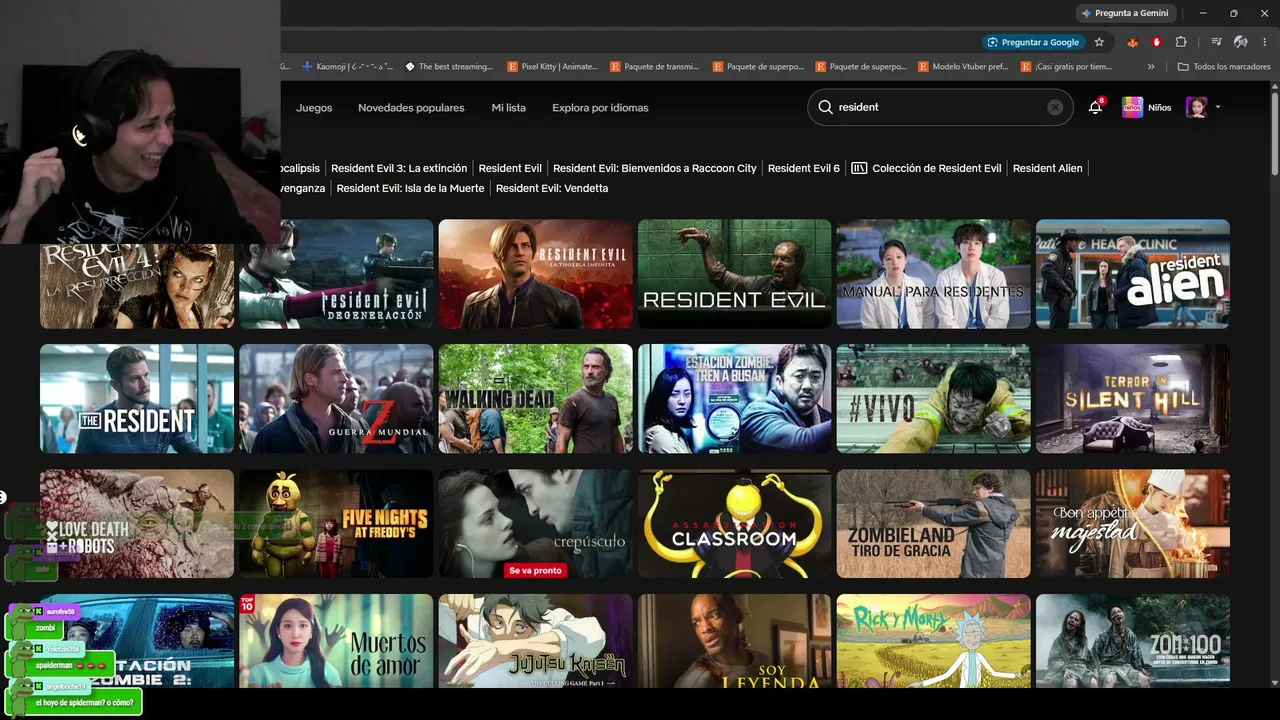Open Terror en Silent Hill thumbnail
Screen dimensions: 1280x720
pos(1133,399)
